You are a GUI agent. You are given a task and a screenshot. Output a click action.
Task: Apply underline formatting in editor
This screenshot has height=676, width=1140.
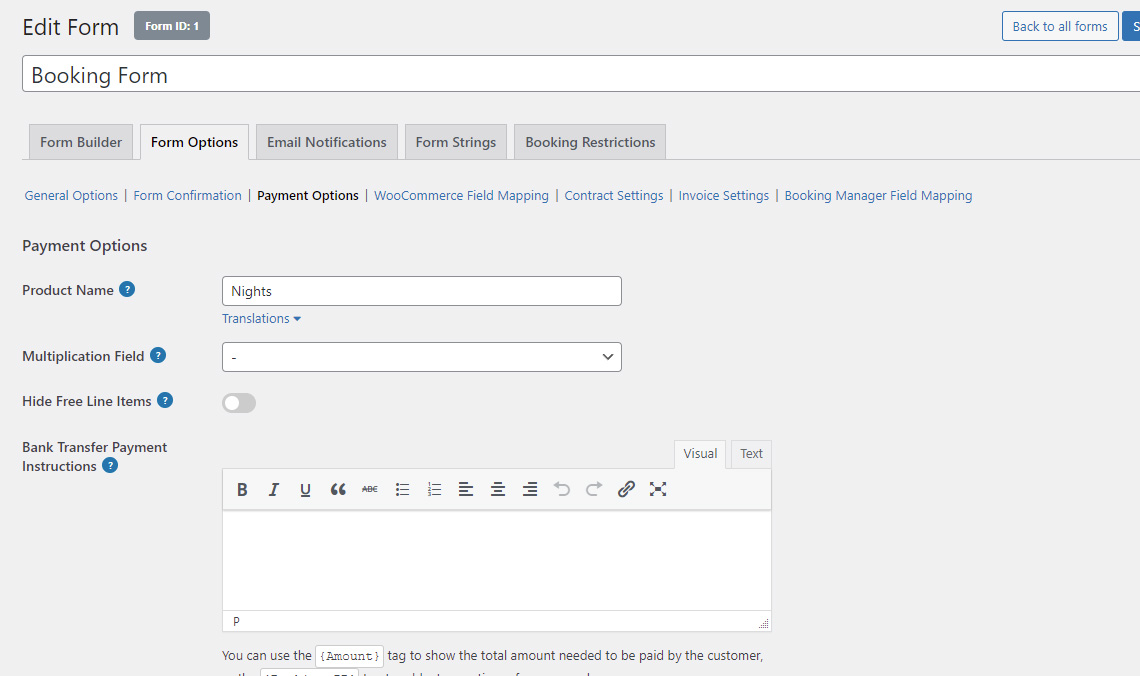[305, 489]
